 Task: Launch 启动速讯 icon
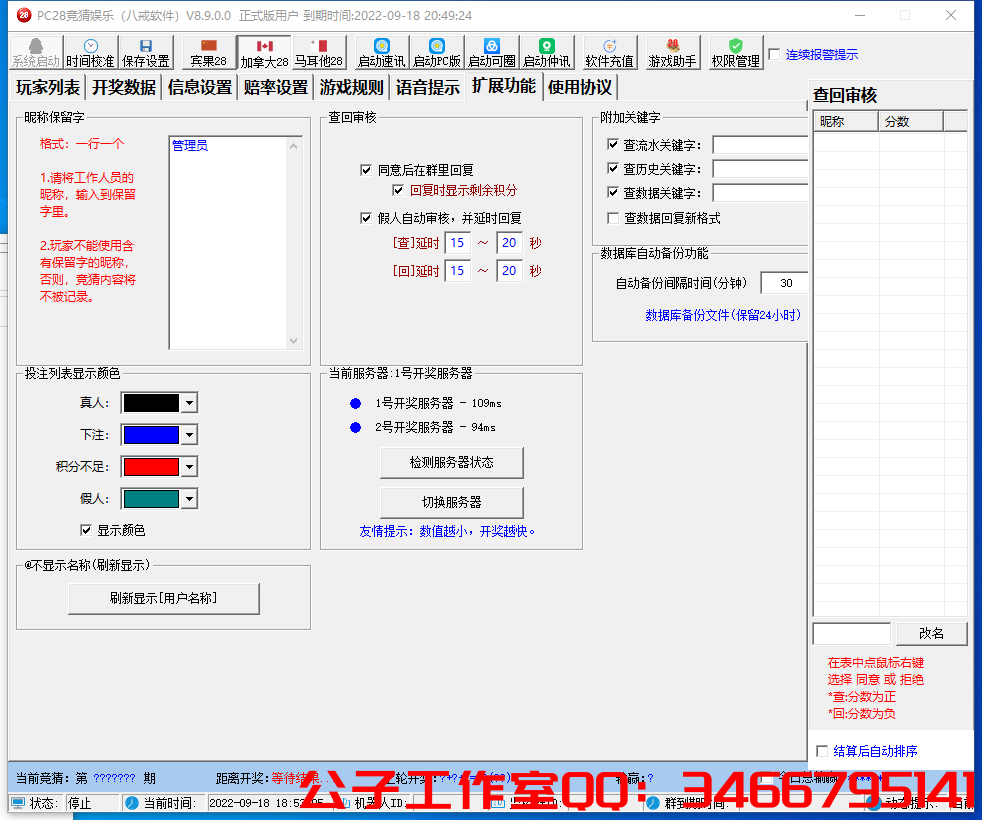click(381, 52)
